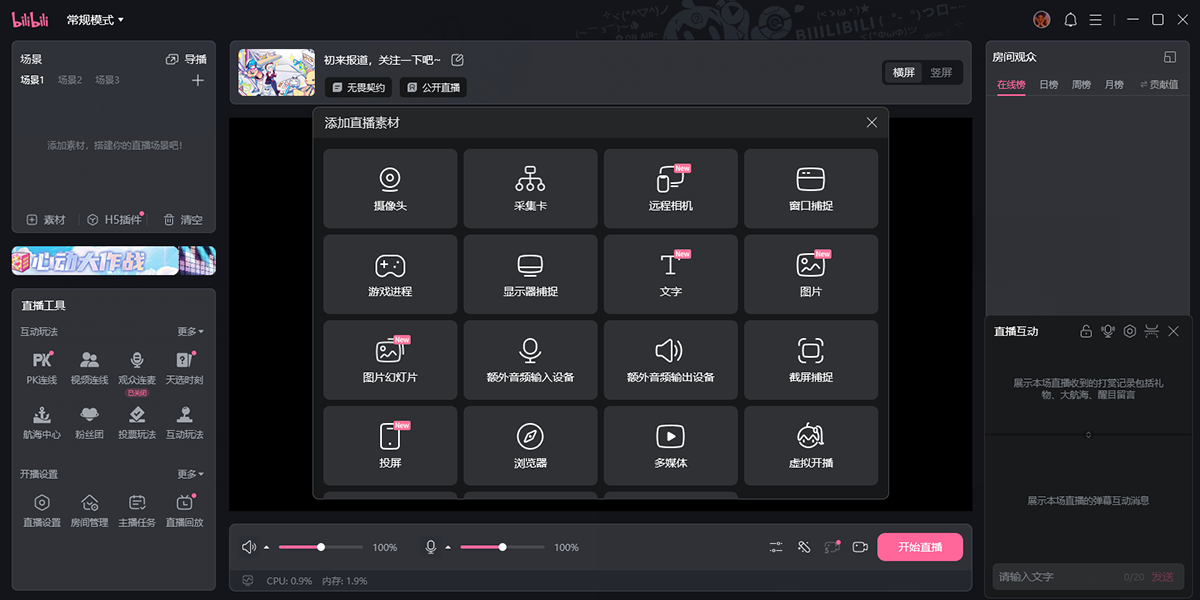
Task: Open 主播任务 streamer tasks
Action: tap(137, 510)
